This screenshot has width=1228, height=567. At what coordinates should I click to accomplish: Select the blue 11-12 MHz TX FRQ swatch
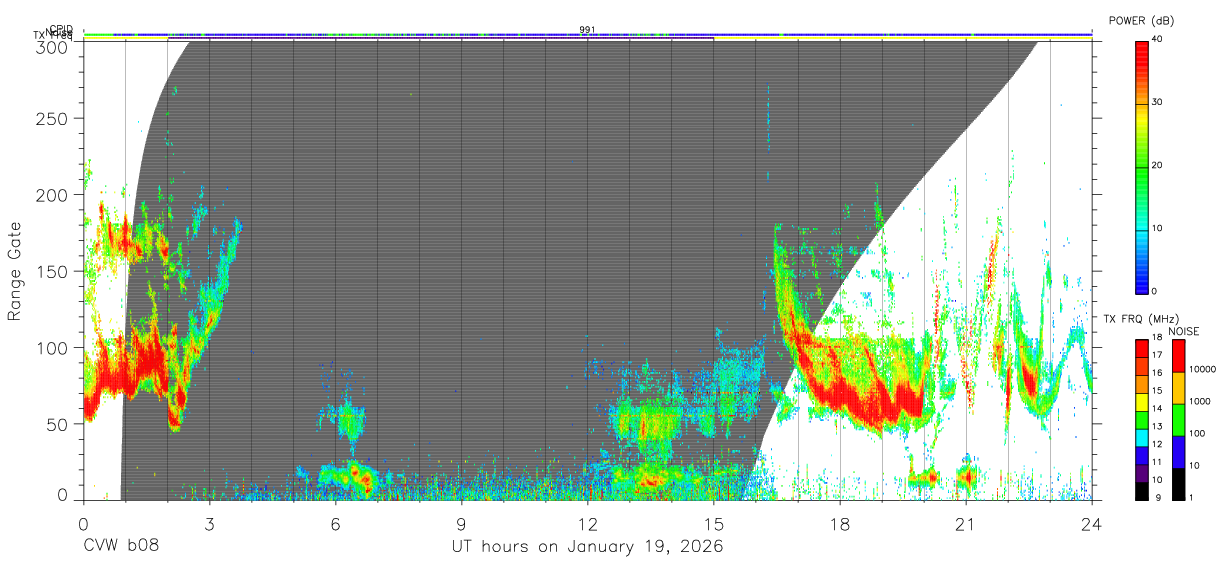[x=1143, y=454]
